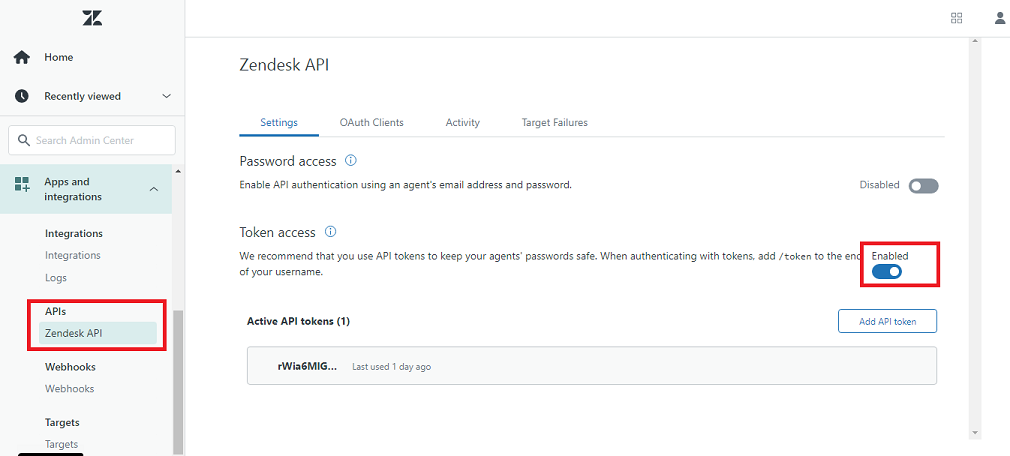Screen dimensions: 1010x456
Task: Collapse the Apps and integrations section
Action: pyautogui.click(x=153, y=189)
